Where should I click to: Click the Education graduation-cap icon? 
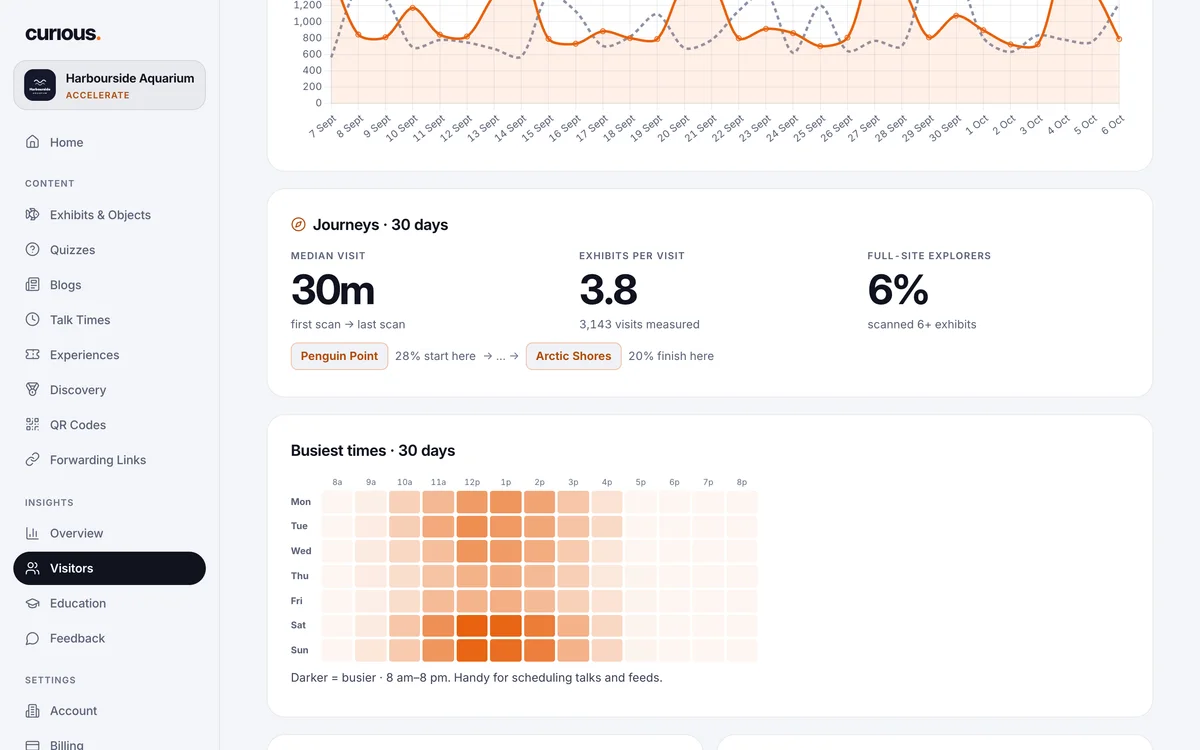33,603
